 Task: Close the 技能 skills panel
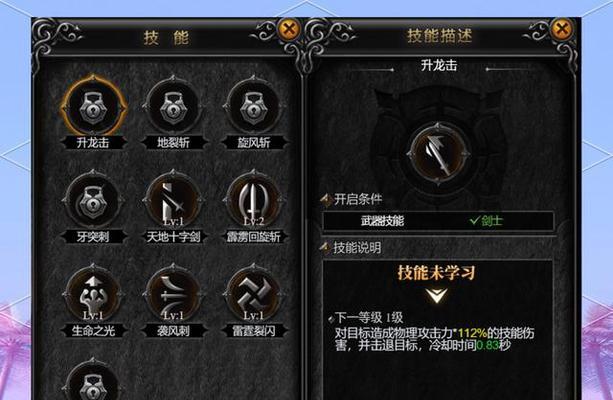click(289, 29)
